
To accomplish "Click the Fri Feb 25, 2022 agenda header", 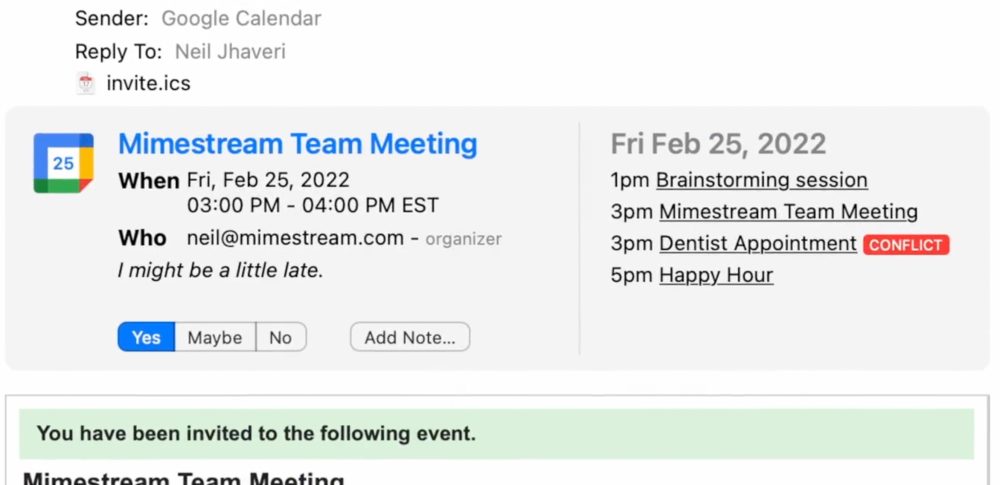I will [718, 144].
